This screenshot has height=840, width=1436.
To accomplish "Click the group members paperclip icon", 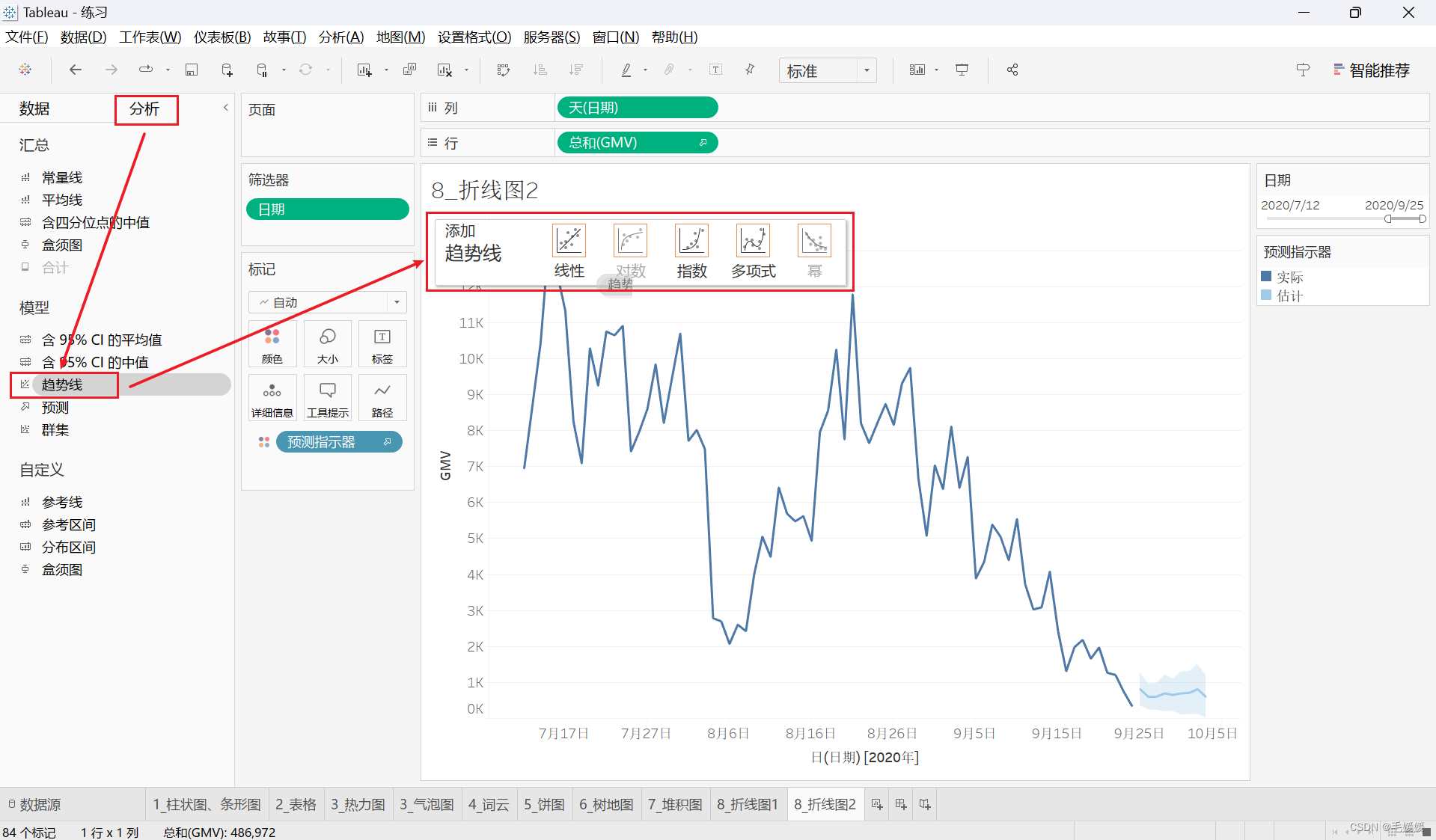I will 669,70.
